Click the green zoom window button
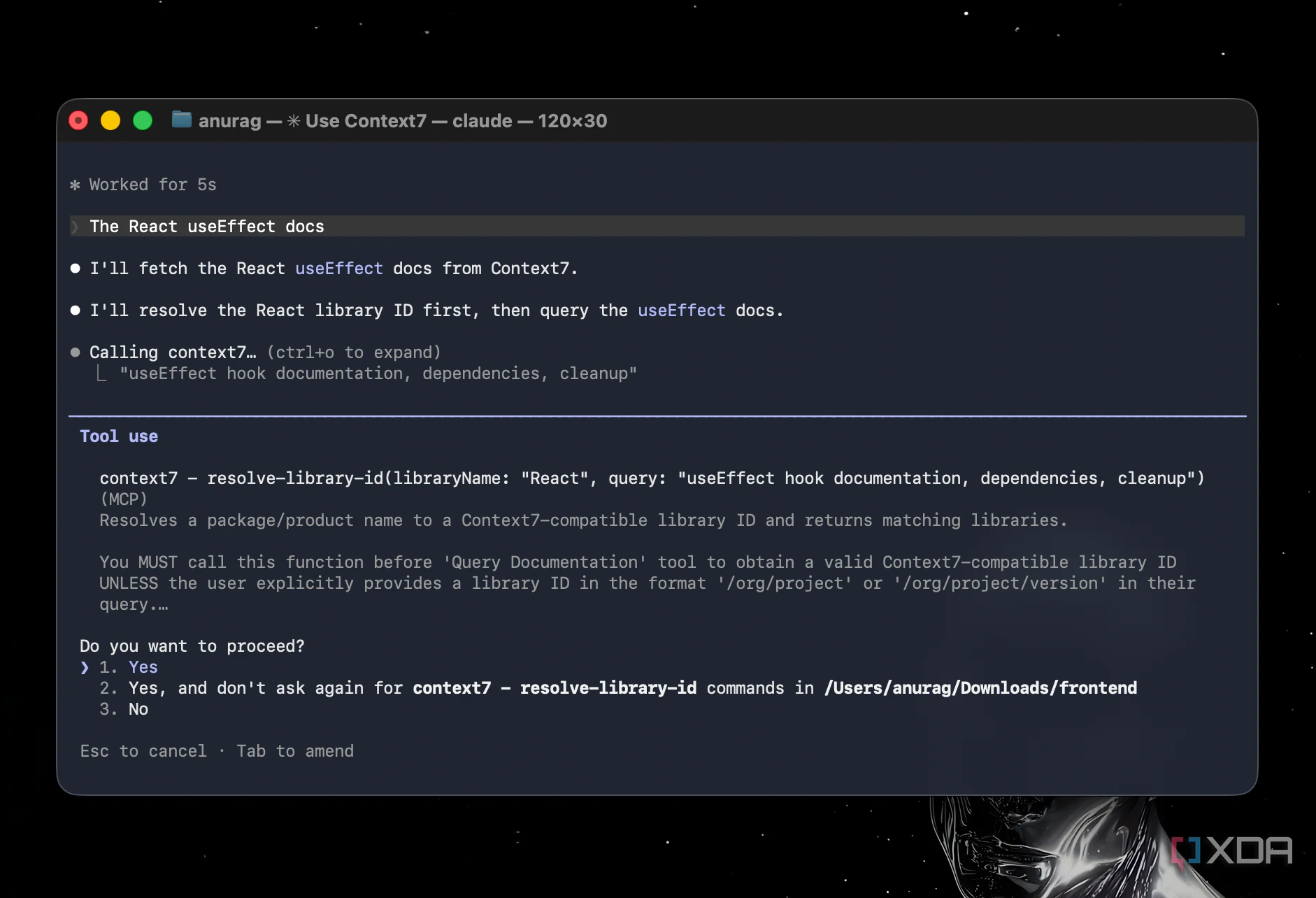1316x898 pixels. coord(143,121)
